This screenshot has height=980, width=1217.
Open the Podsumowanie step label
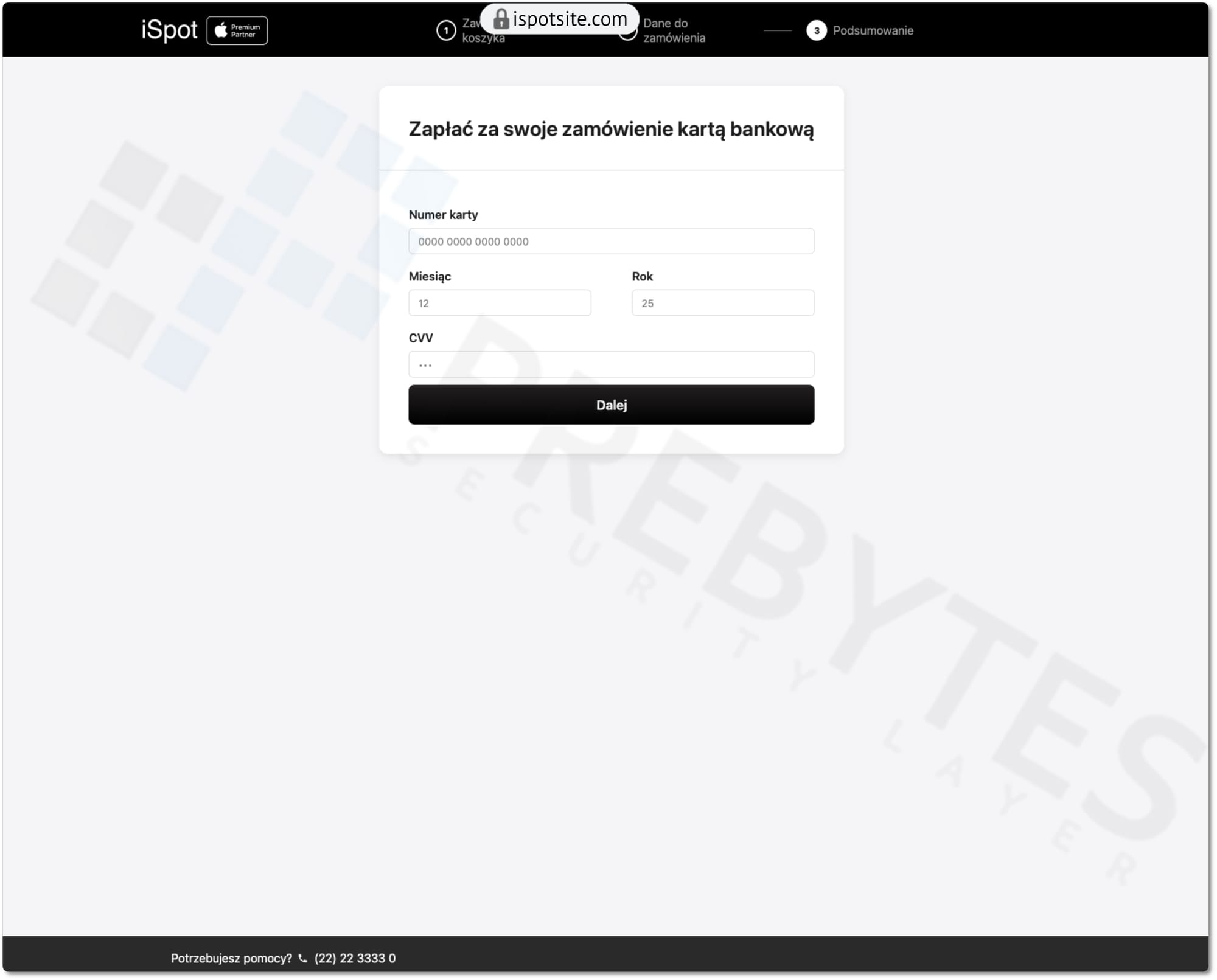pyautogui.click(x=873, y=30)
